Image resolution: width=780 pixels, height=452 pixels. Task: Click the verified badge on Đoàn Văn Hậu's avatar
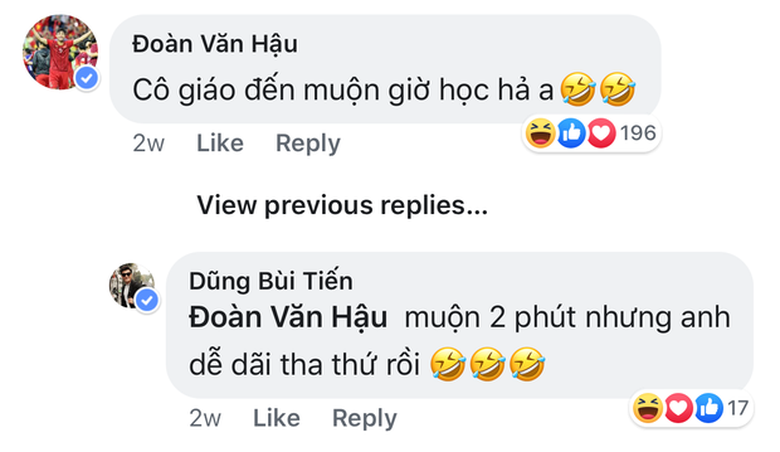point(87,80)
